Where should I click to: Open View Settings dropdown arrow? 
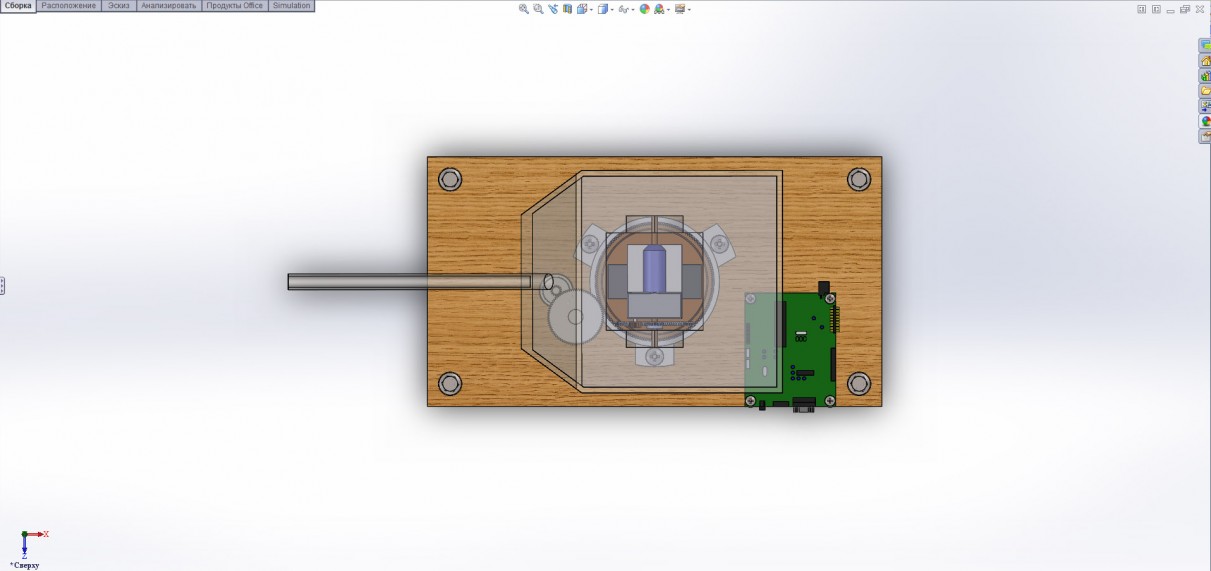689,10
